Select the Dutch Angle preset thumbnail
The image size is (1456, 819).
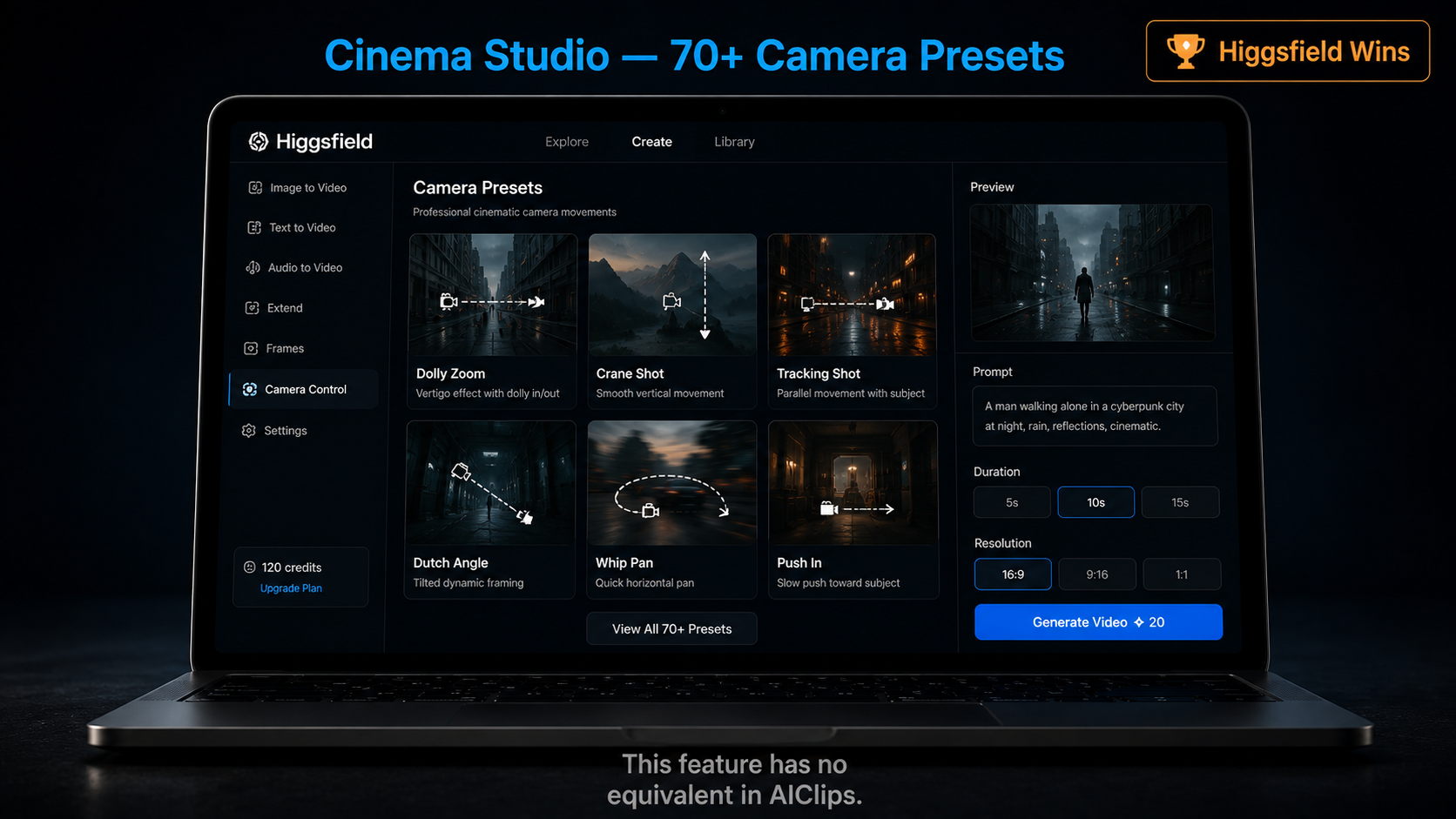[x=490, y=484]
